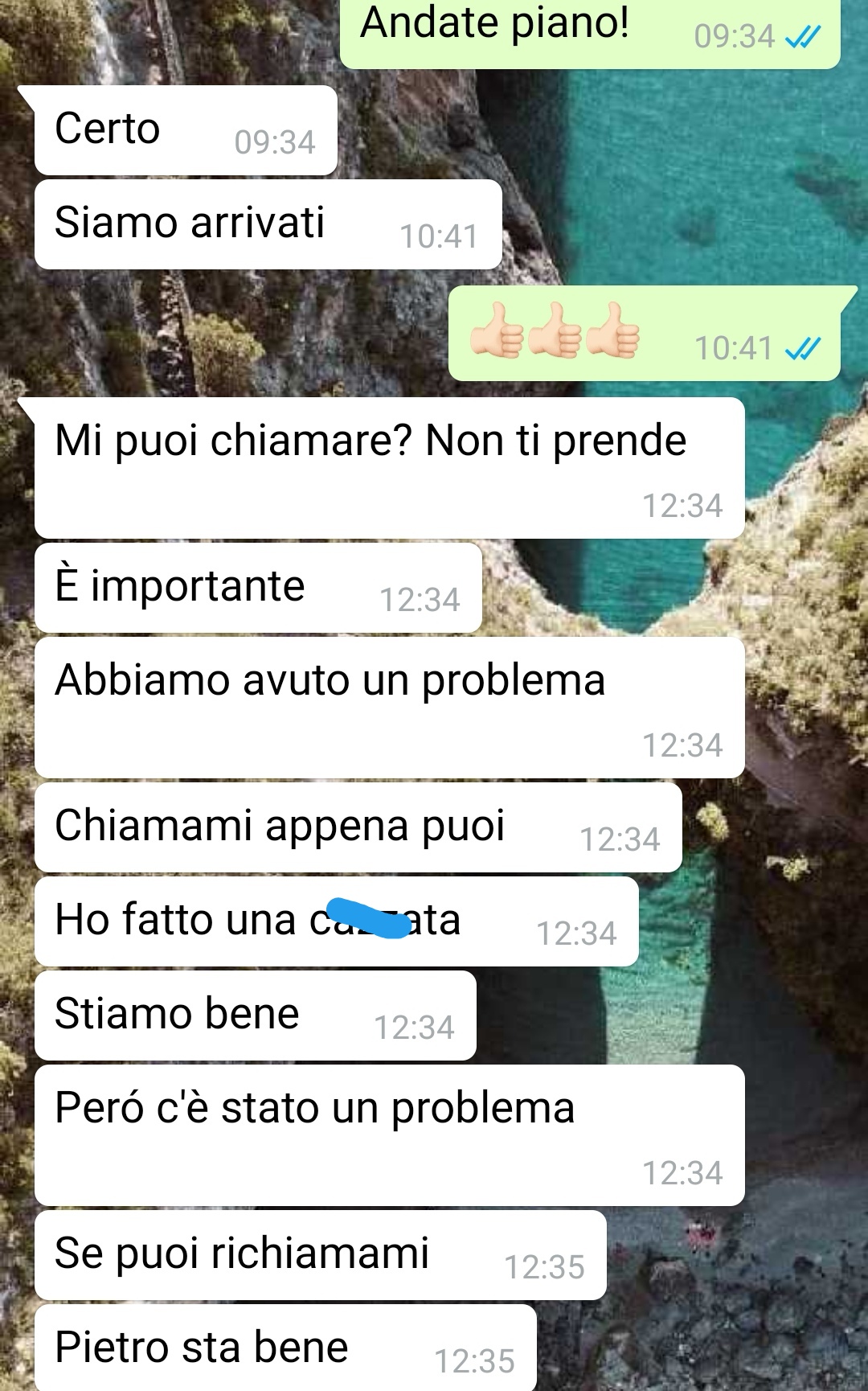868x1391 pixels.
Task: Tap 'Se puoi richiamami' message
Action: tap(321, 1255)
